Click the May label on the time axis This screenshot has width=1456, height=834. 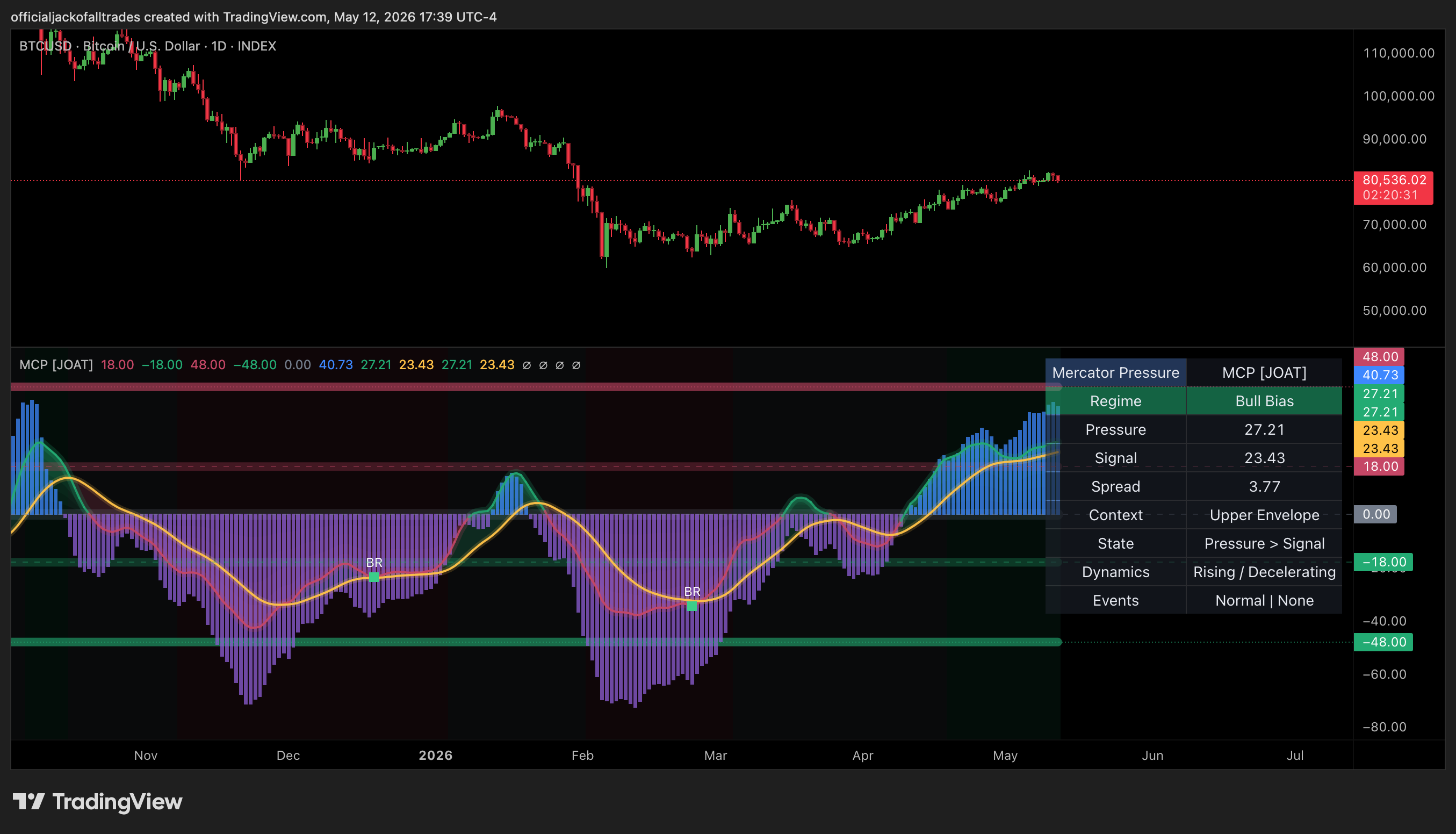1005,755
